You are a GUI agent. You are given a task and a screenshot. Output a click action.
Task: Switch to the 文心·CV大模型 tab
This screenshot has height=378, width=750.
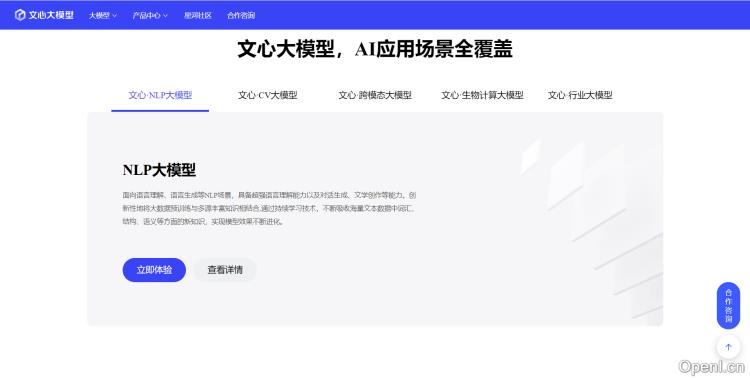coord(268,95)
